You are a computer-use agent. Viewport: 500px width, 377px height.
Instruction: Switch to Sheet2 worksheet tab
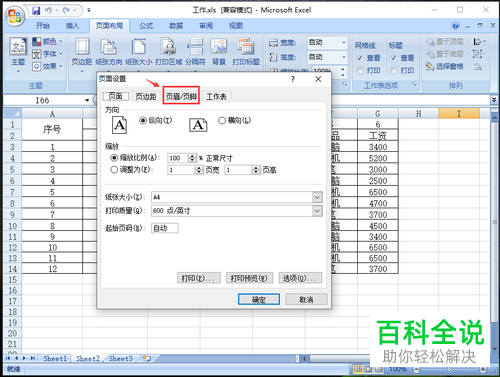click(88, 359)
